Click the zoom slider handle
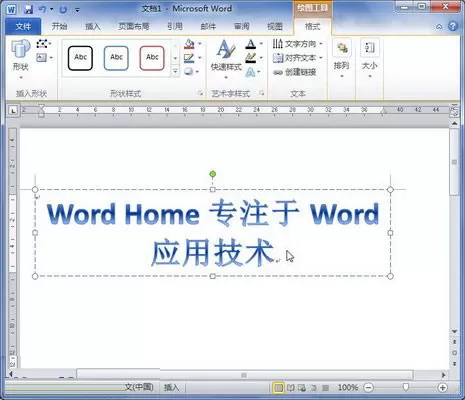Viewport: 465px width, 400px height. [x=405, y=387]
